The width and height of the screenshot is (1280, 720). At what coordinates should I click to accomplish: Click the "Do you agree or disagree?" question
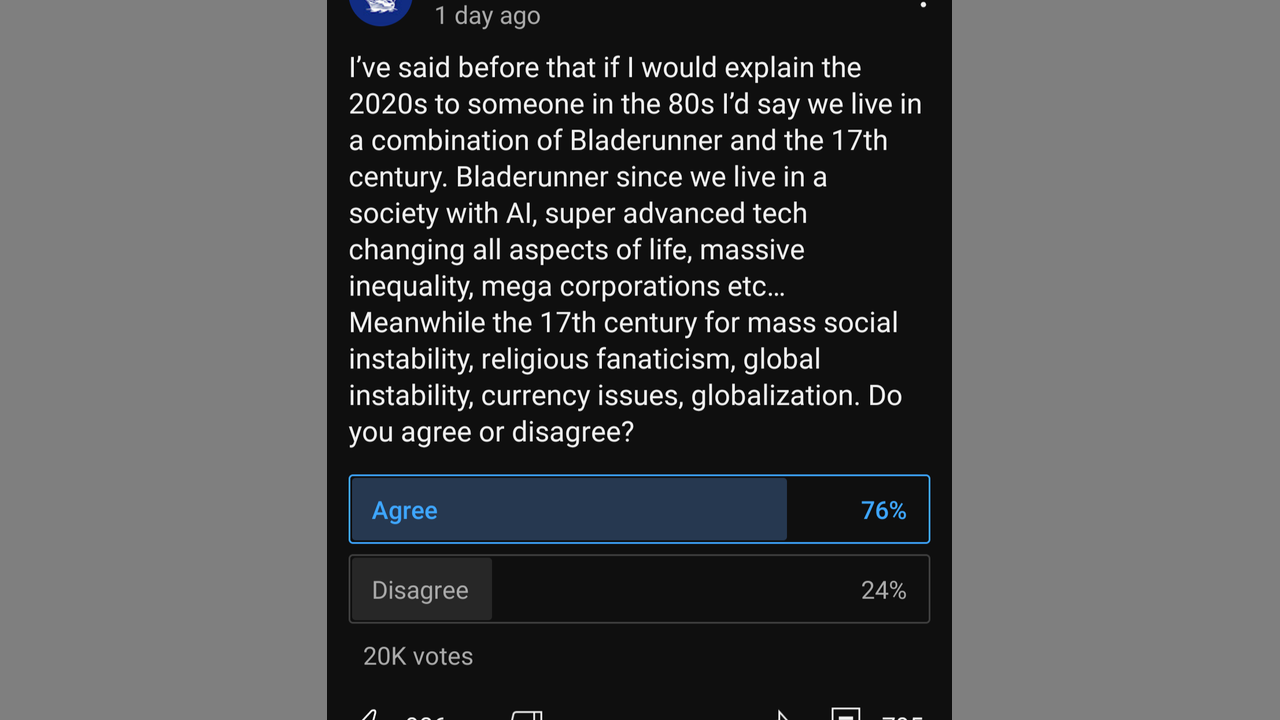[x=490, y=432]
